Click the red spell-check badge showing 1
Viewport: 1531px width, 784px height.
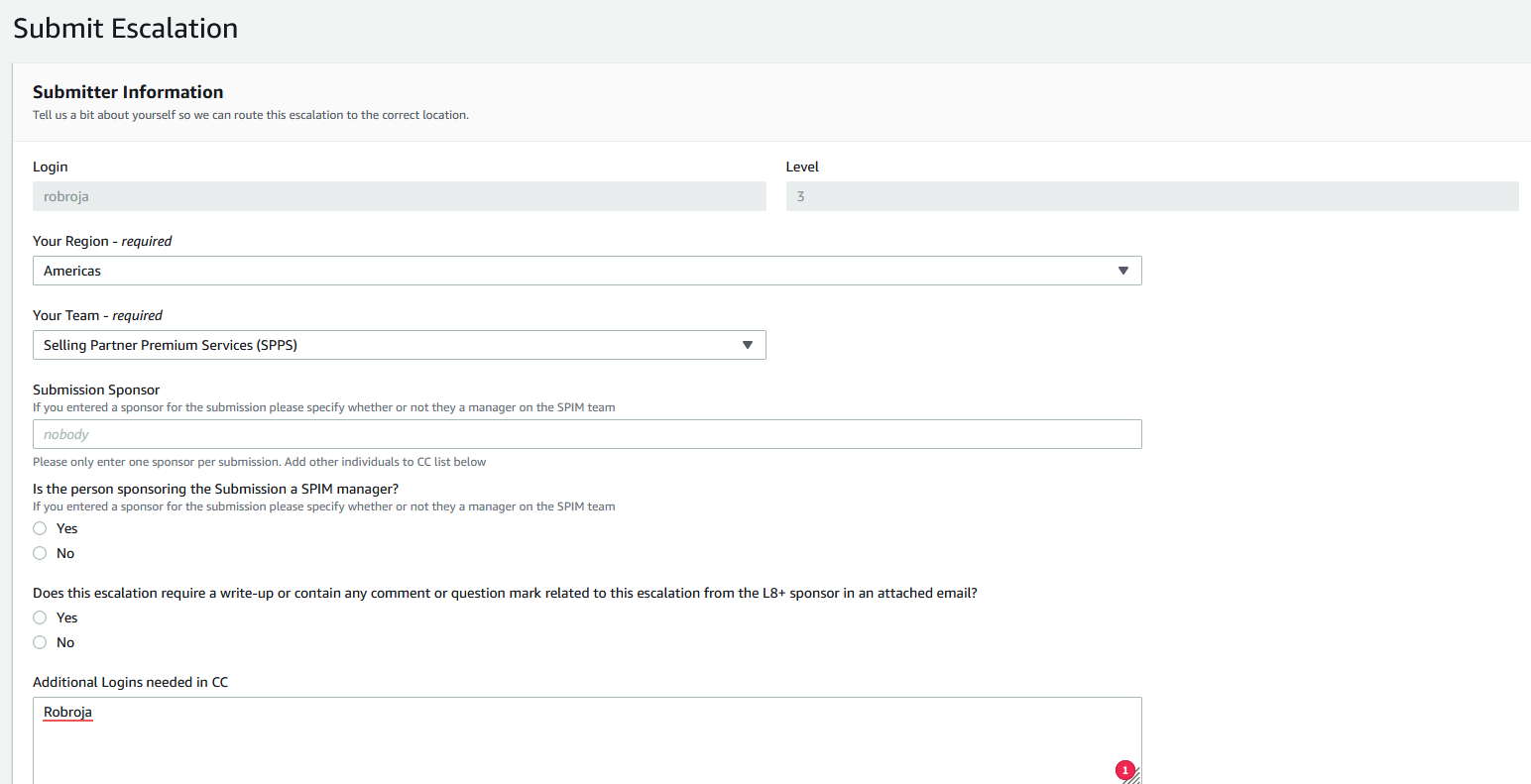coord(1124,770)
